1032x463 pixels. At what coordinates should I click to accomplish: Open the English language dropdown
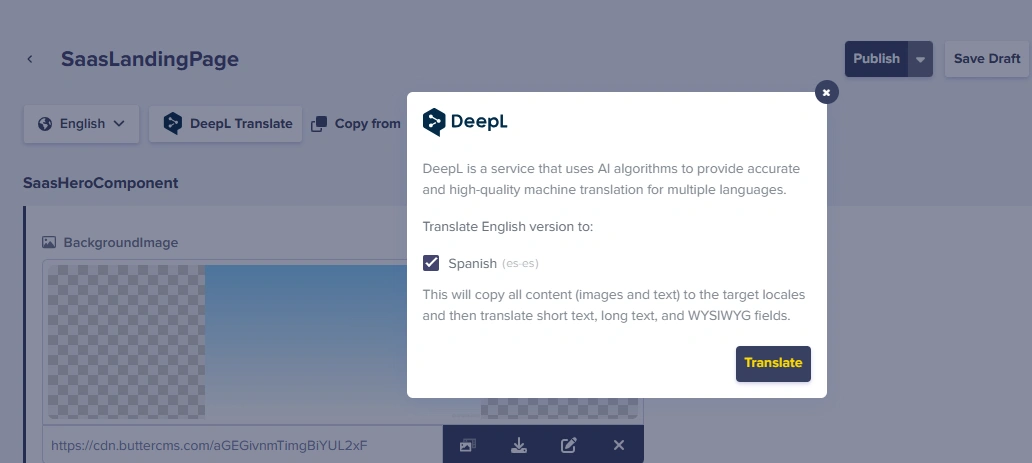[82, 124]
